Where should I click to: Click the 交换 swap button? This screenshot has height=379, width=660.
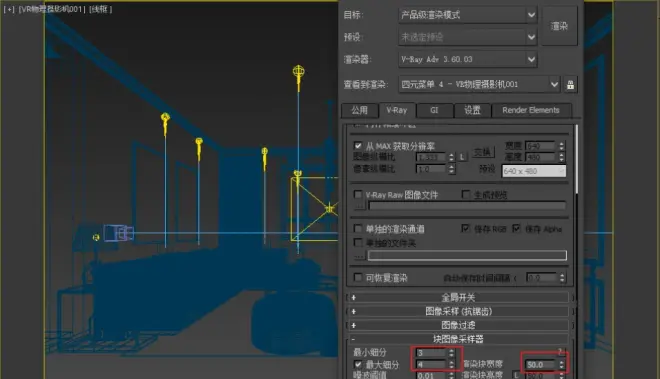point(482,152)
